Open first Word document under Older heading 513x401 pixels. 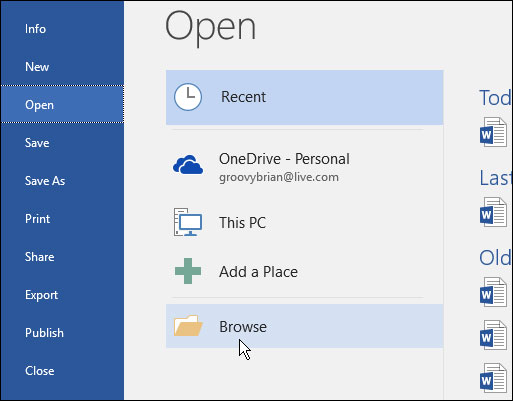coord(493,292)
